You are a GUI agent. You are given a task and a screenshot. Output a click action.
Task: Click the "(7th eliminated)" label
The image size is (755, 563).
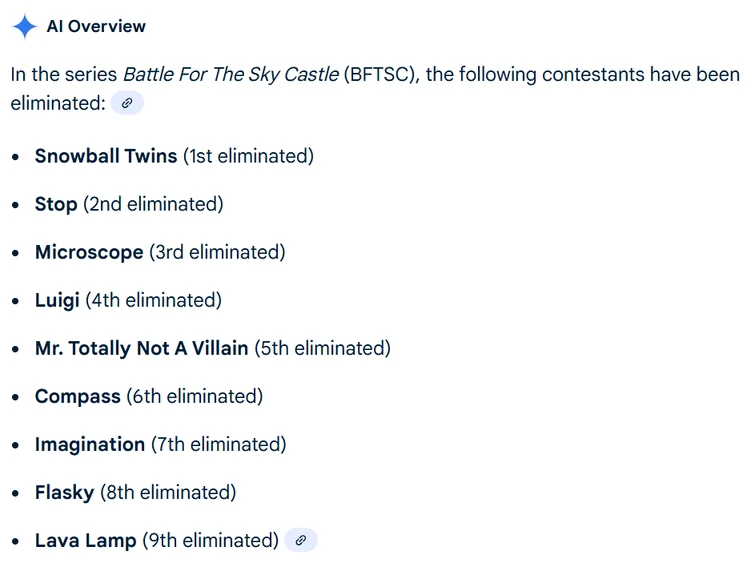pos(218,444)
